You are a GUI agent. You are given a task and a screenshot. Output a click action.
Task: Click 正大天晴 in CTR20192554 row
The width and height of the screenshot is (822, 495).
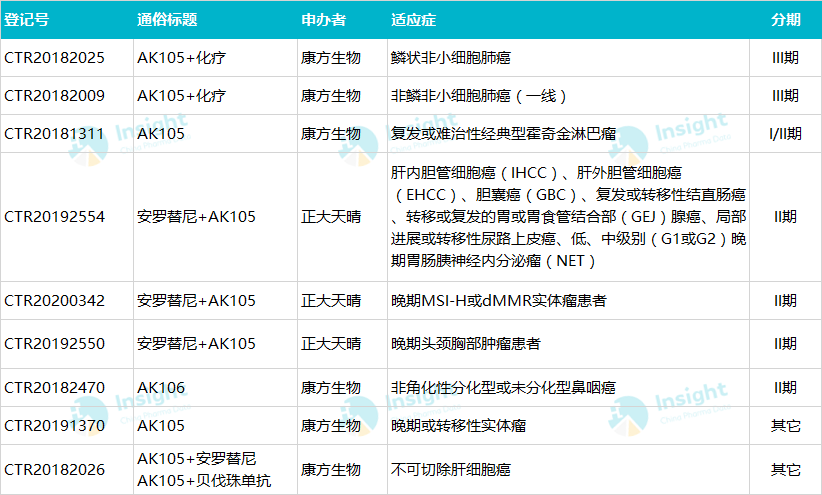pyautogui.click(x=331, y=217)
